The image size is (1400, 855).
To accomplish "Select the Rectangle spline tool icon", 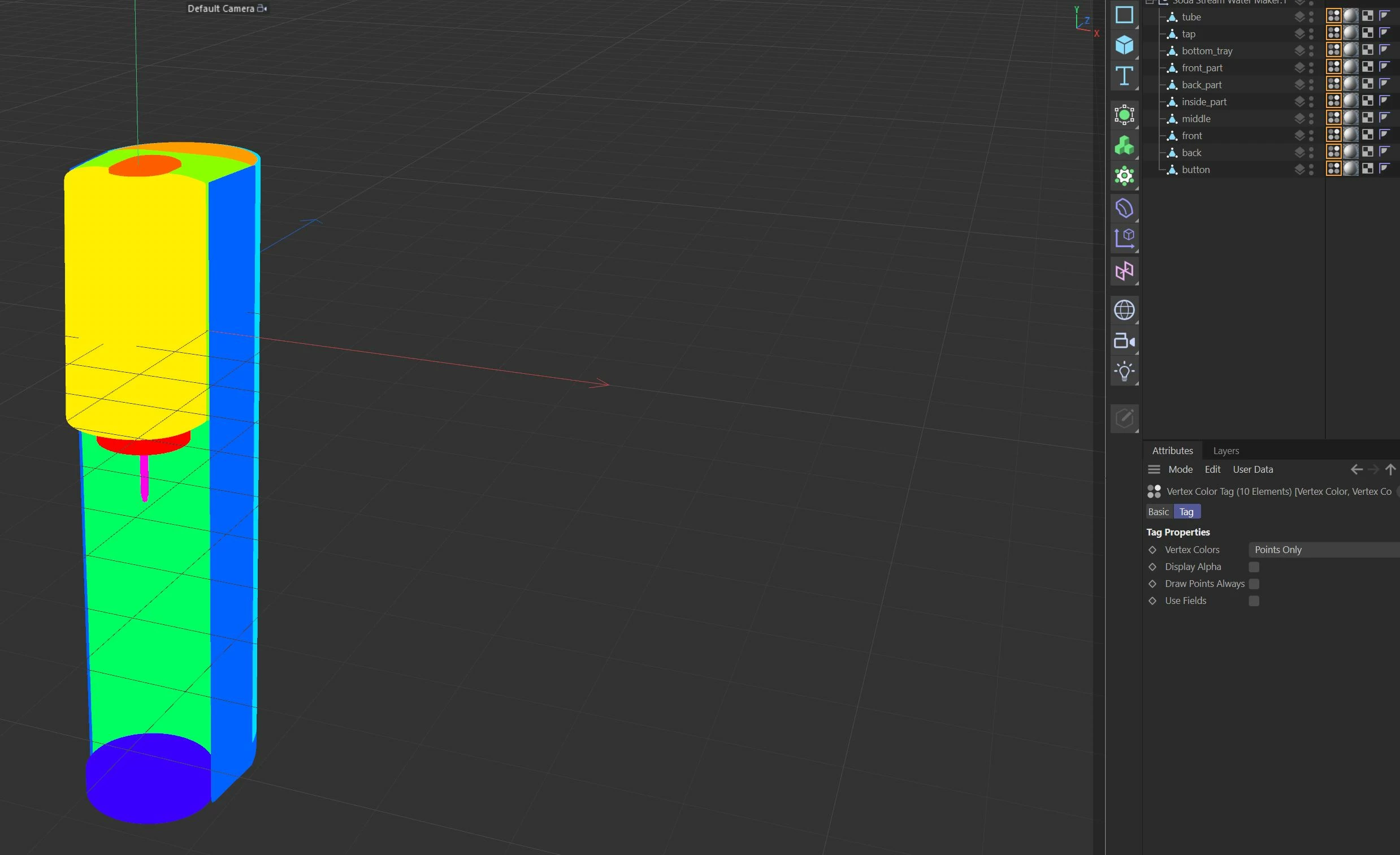I will [x=1124, y=15].
